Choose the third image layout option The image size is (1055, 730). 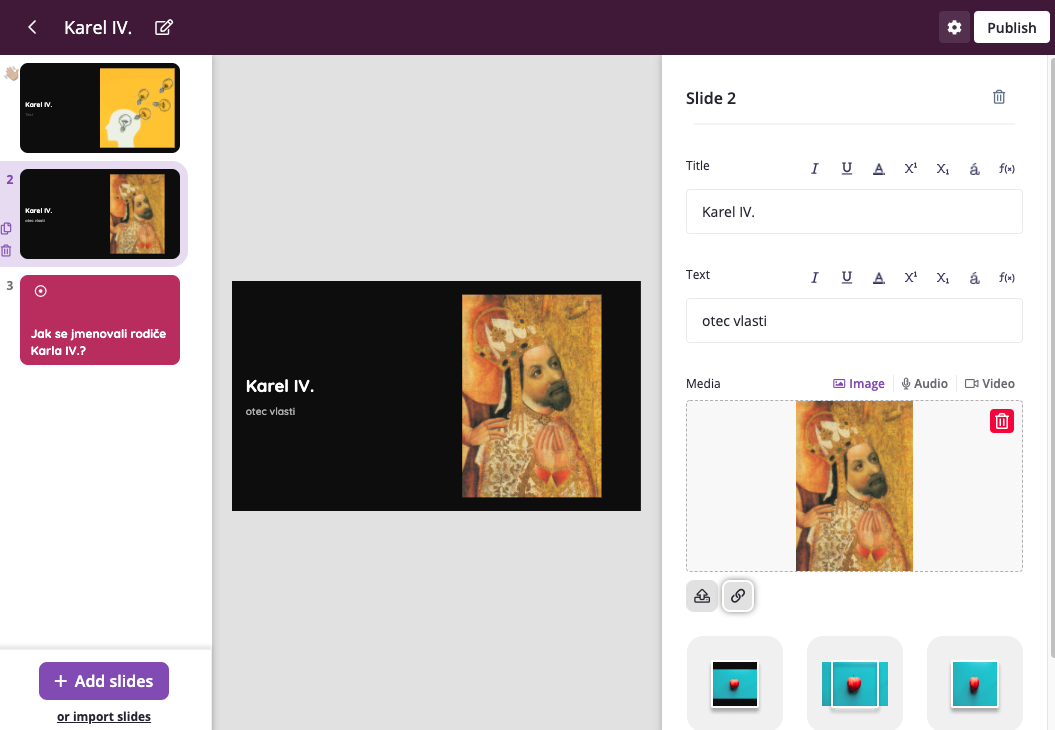[975, 684]
